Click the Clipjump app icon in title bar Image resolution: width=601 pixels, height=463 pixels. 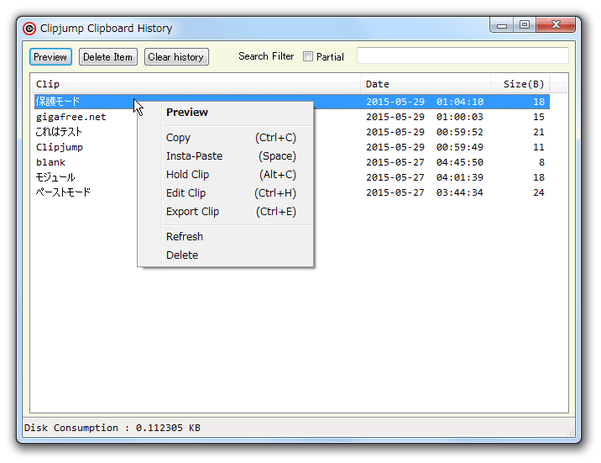click(29, 28)
